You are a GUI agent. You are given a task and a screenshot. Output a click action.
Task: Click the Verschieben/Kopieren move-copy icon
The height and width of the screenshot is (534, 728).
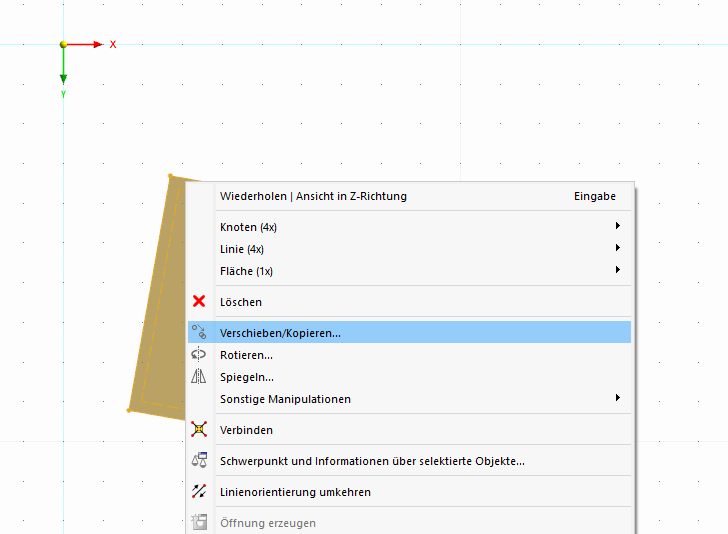pyautogui.click(x=199, y=332)
